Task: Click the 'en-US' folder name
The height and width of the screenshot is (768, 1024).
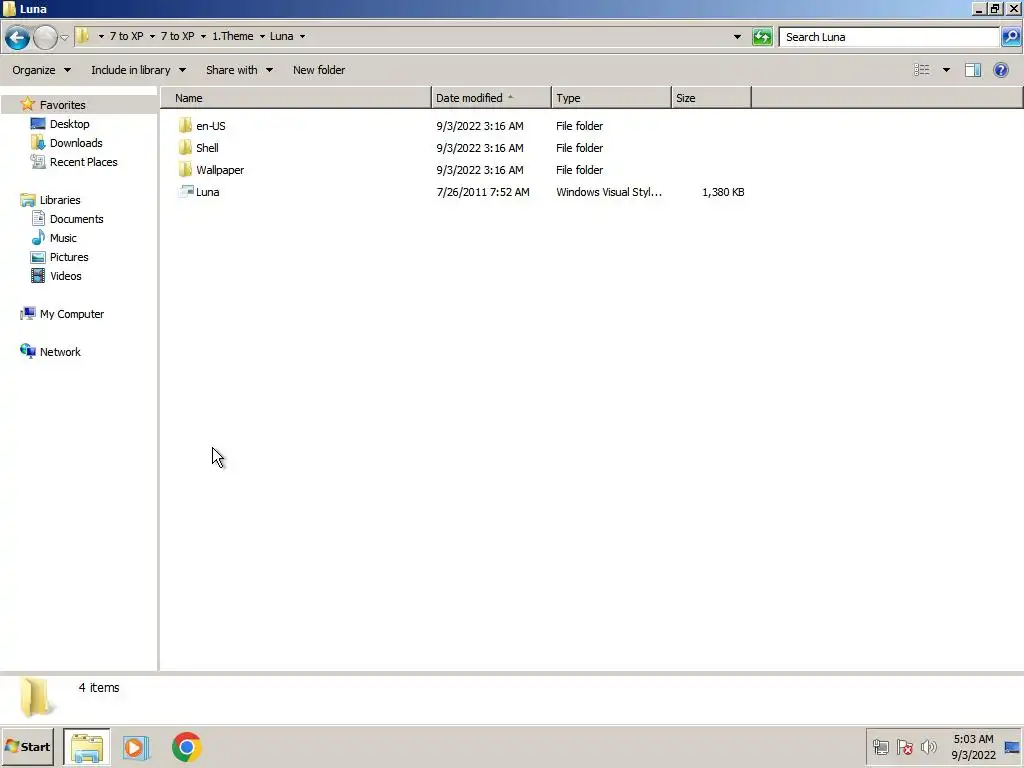Action: (x=211, y=126)
